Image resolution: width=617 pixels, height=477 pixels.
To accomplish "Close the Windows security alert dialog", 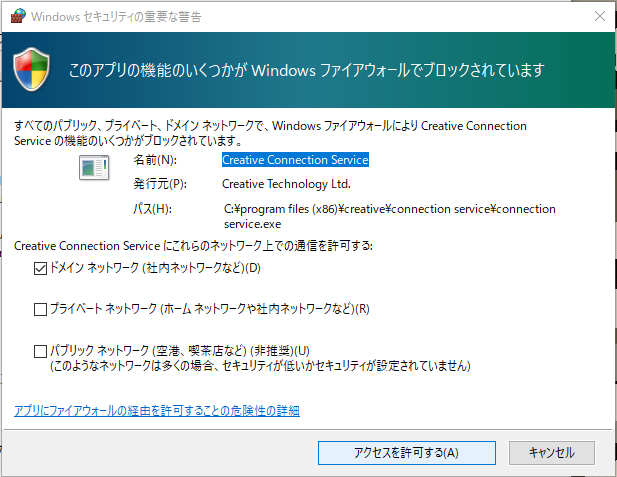I will [600, 16].
